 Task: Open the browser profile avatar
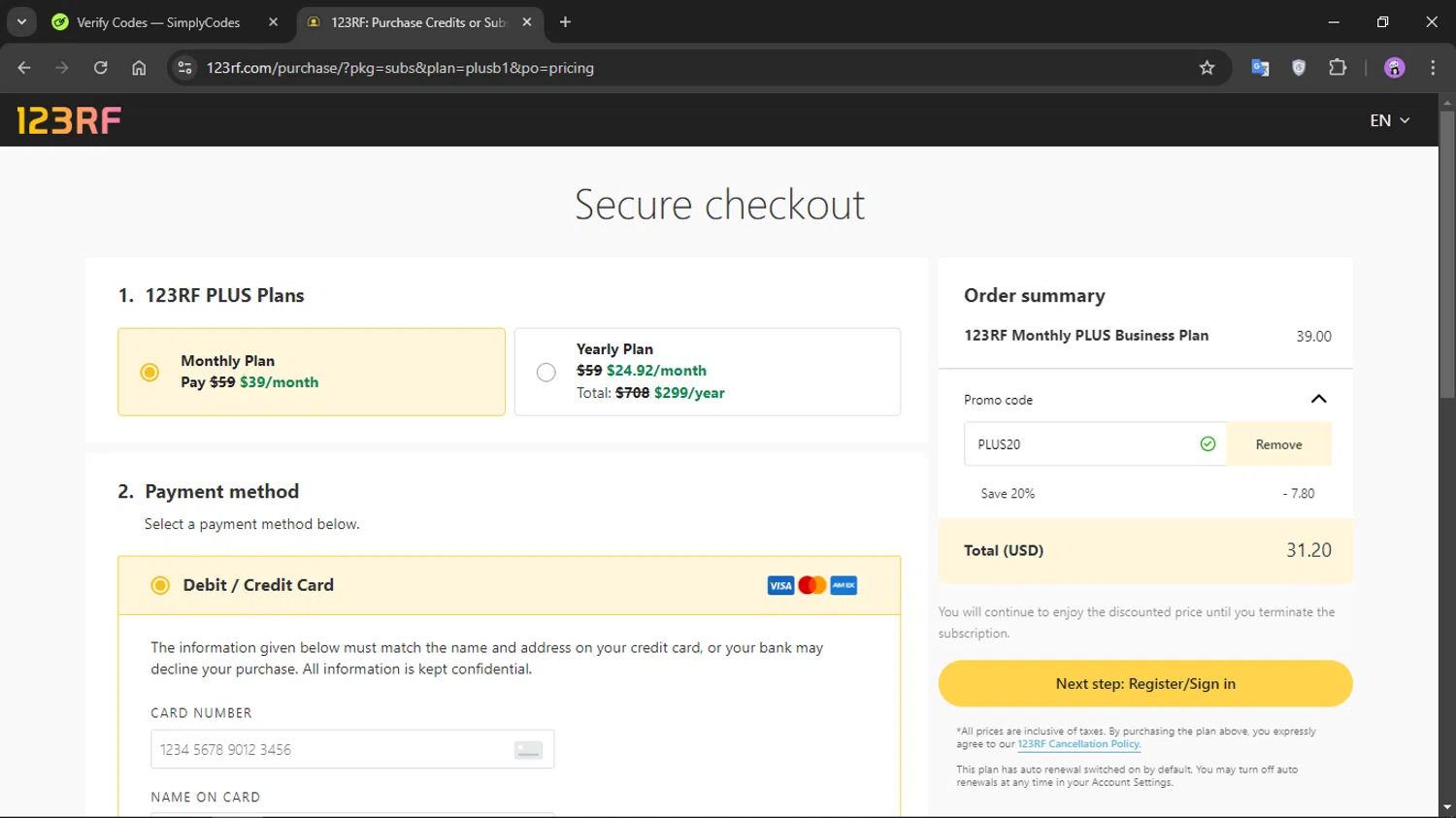point(1395,68)
